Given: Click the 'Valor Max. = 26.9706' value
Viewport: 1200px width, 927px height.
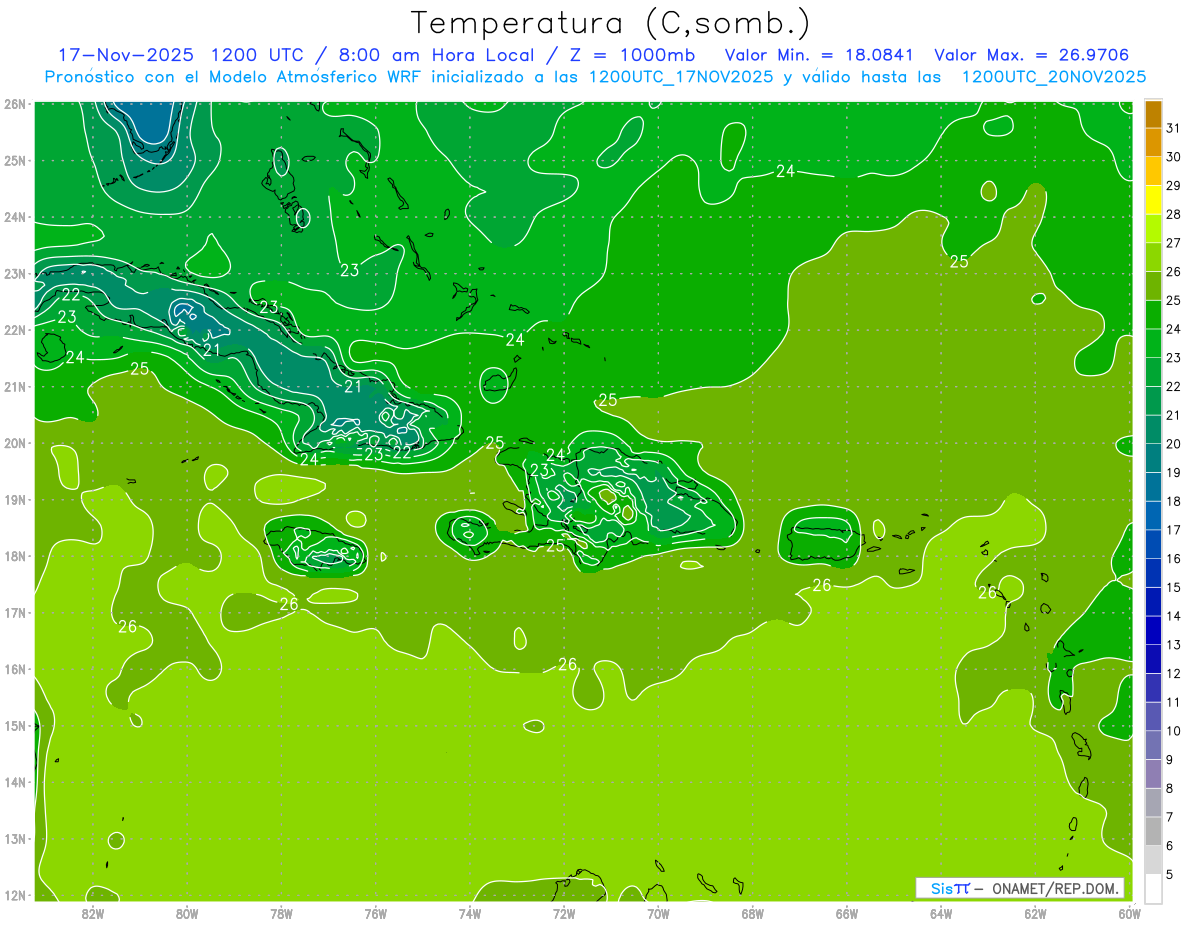Looking at the screenshot, I should pyautogui.click(x=1031, y=55).
